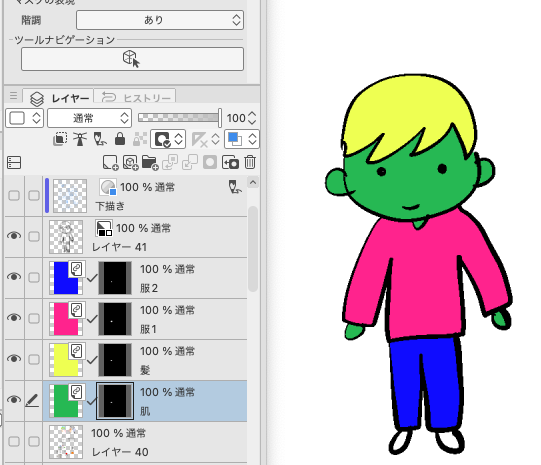The width and height of the screenshot is (541, 465).
Task: Click the yellow 髪 fill thumbnail
Action: tap(66, 360)
